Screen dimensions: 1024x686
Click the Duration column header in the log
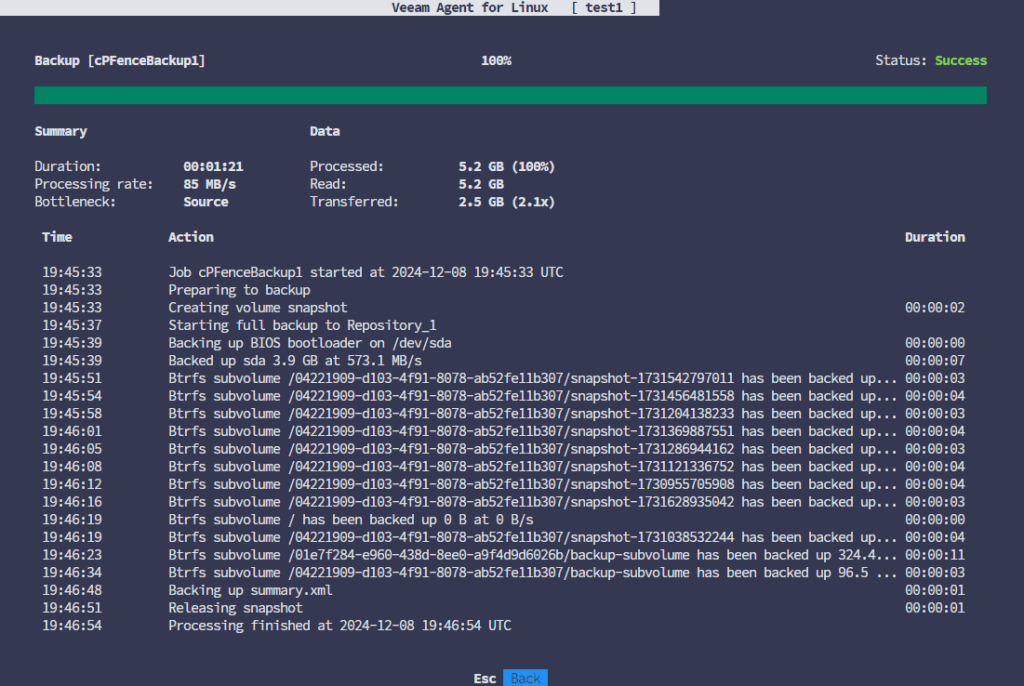[934, 237]
